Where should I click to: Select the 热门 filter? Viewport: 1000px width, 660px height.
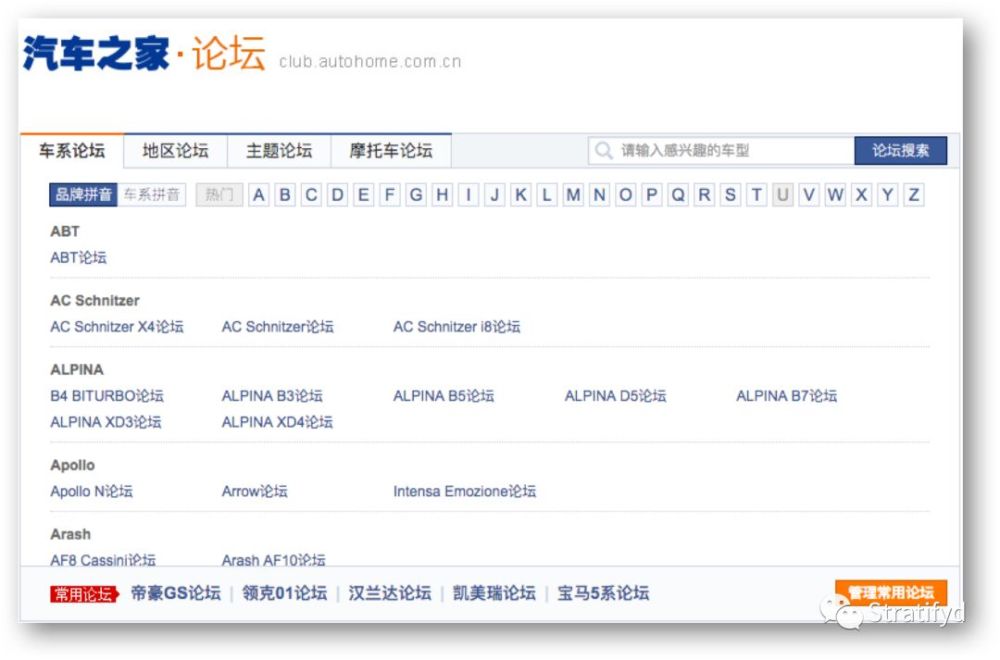click(x=219, y=194)
